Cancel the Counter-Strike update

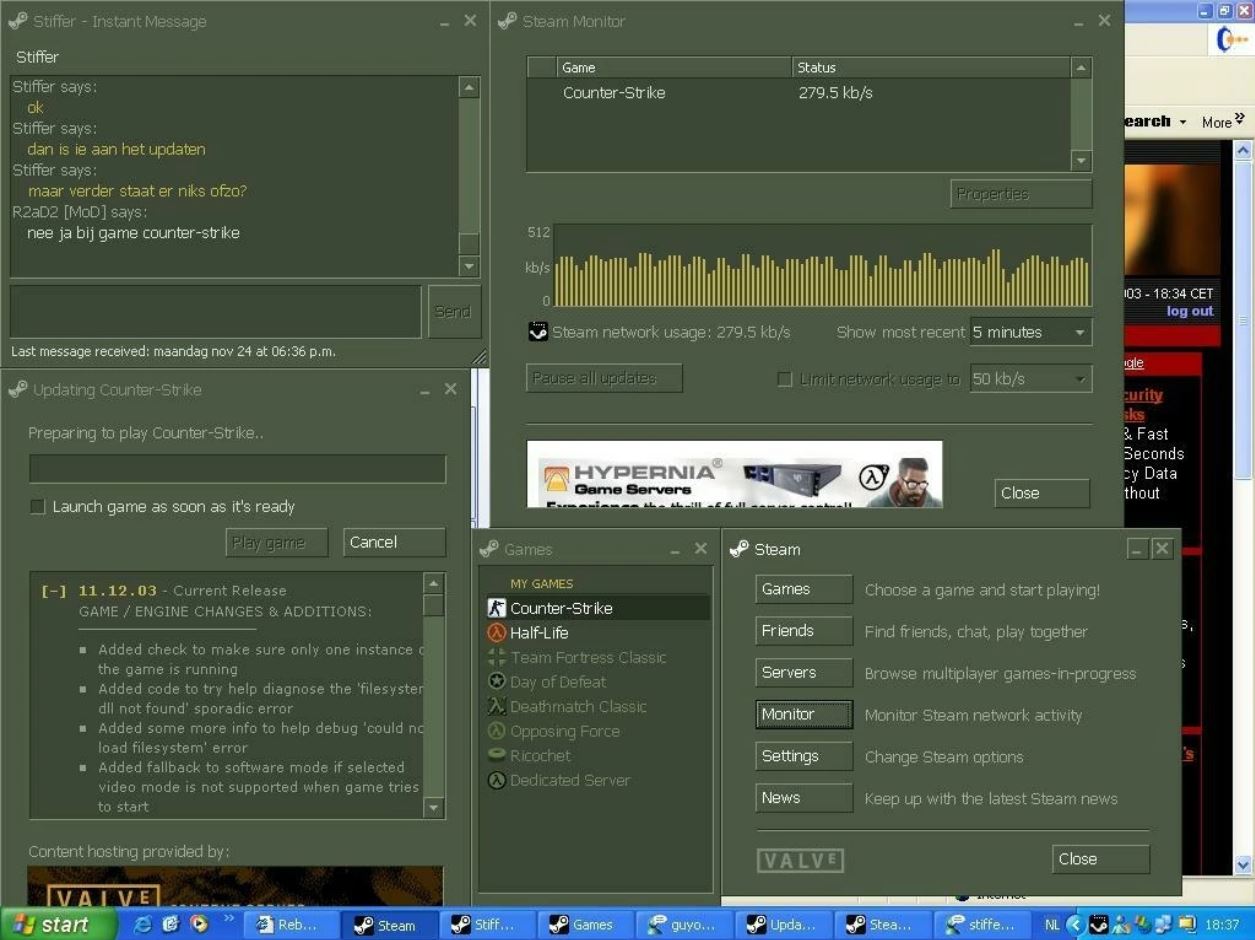(x=393, y=542)
